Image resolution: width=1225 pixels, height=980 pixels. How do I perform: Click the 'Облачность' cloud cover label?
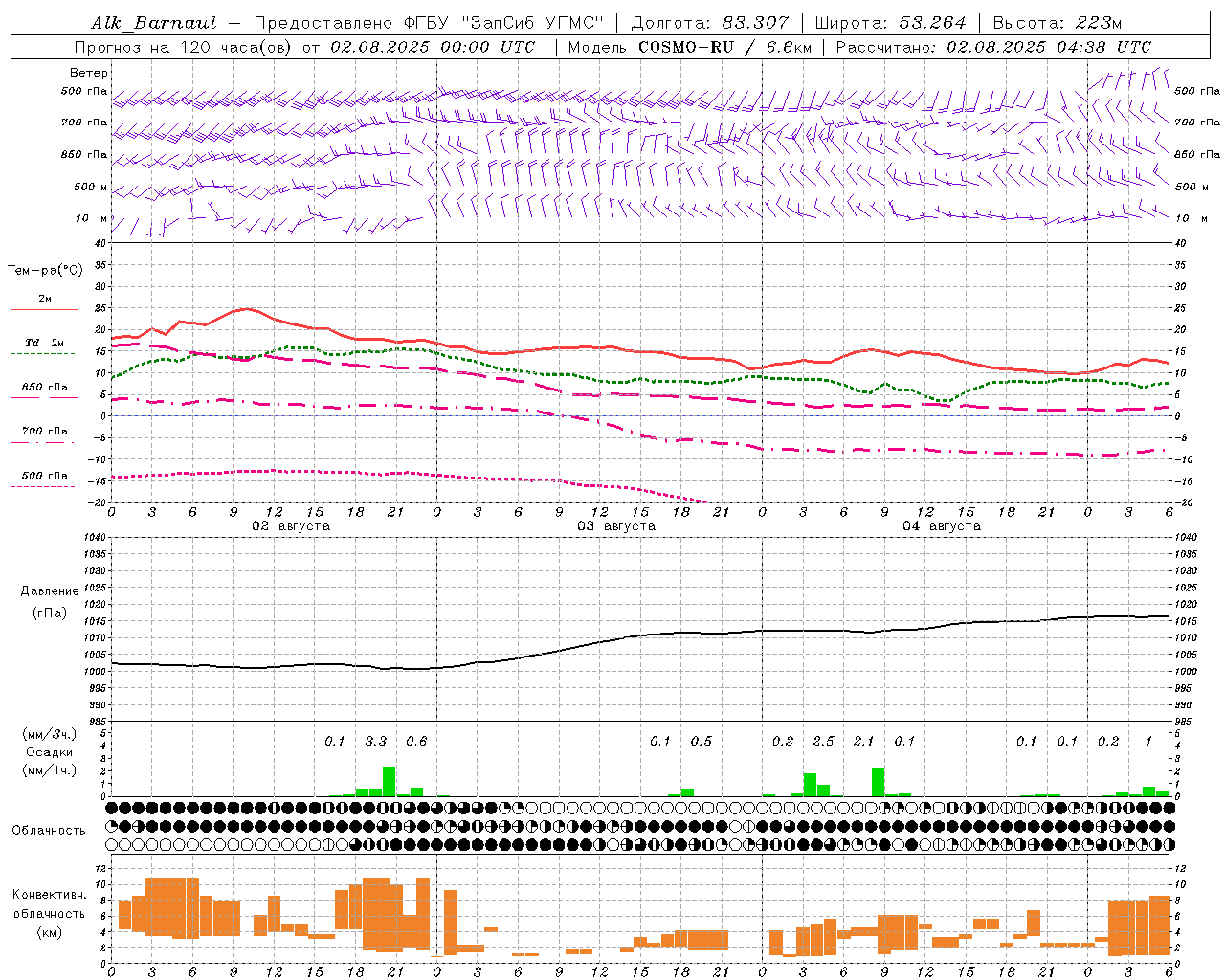coord(49,830)
